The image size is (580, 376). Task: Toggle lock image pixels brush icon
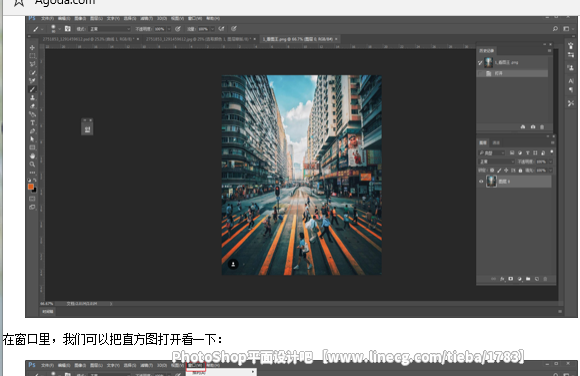pos(499,170)
